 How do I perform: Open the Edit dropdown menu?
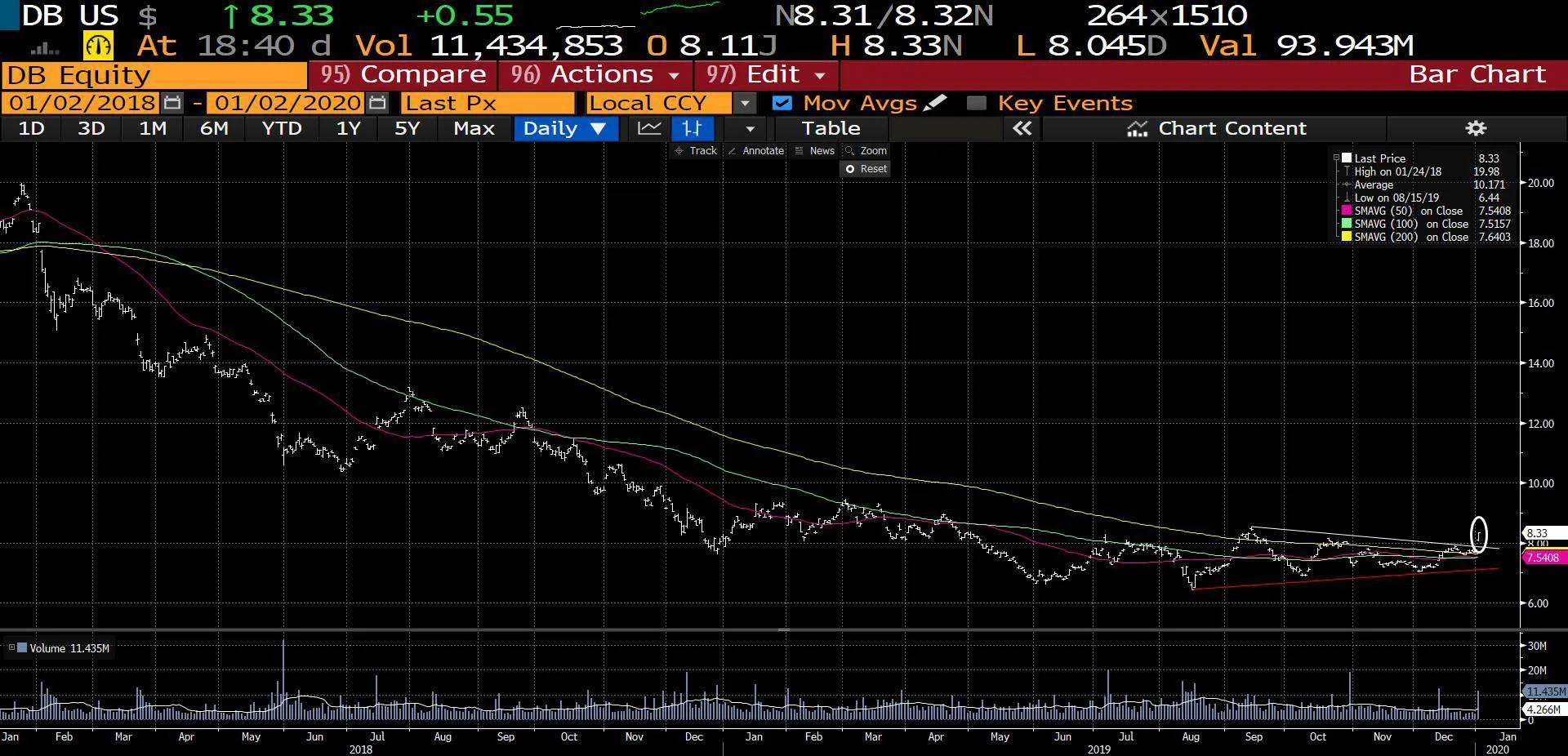pyautogui.click(x=766, y=75)
